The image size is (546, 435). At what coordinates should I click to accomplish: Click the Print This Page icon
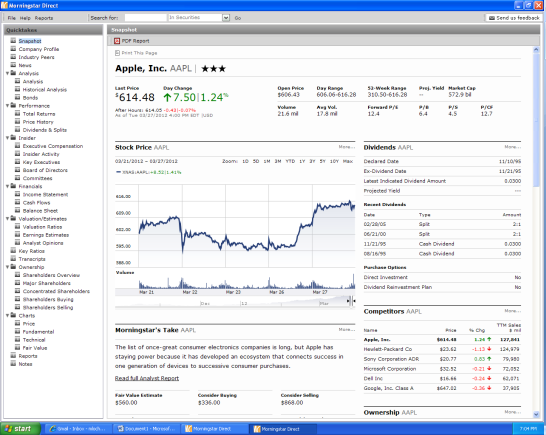pos(117,53)
